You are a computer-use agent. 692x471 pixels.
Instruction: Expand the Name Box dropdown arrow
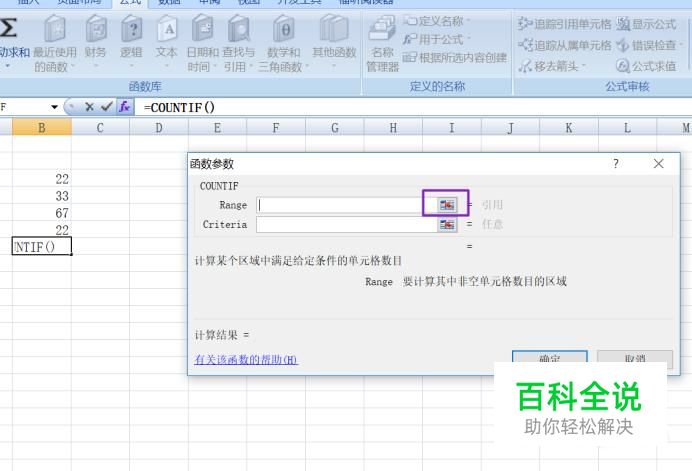[x=54, y=107]
